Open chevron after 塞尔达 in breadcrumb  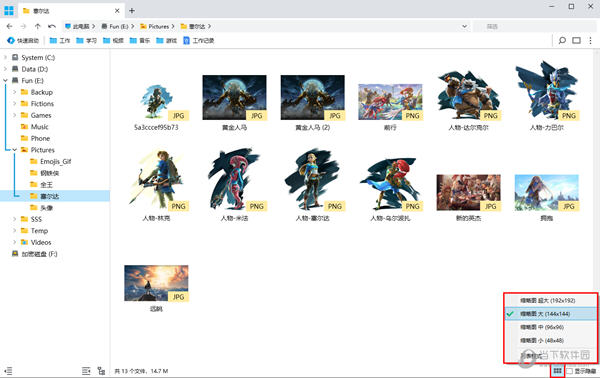coord(210,26)
